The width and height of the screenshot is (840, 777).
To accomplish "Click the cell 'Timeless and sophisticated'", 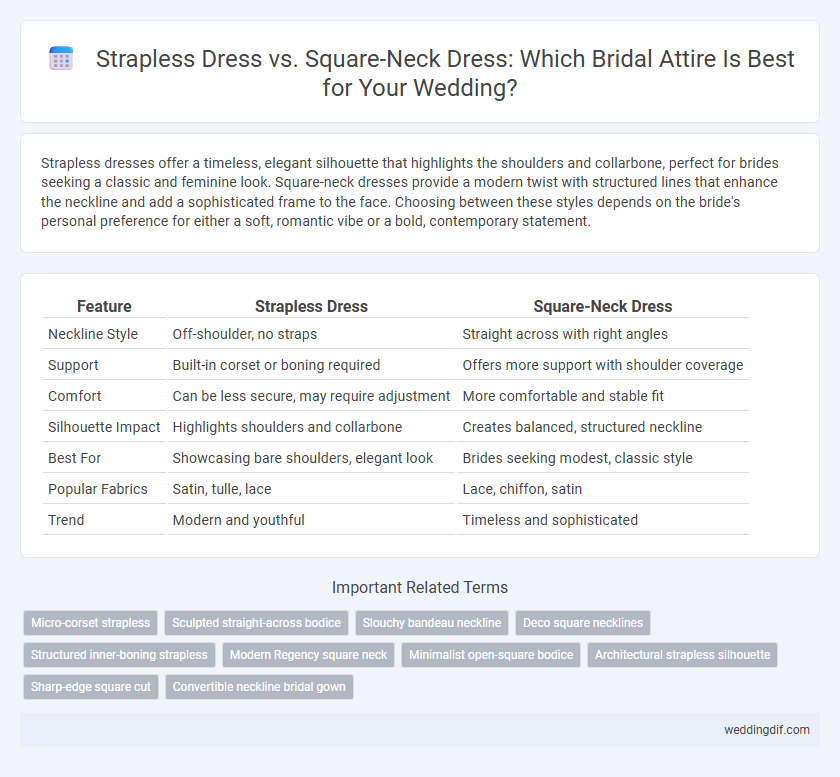I will click(x=550, y=520).
